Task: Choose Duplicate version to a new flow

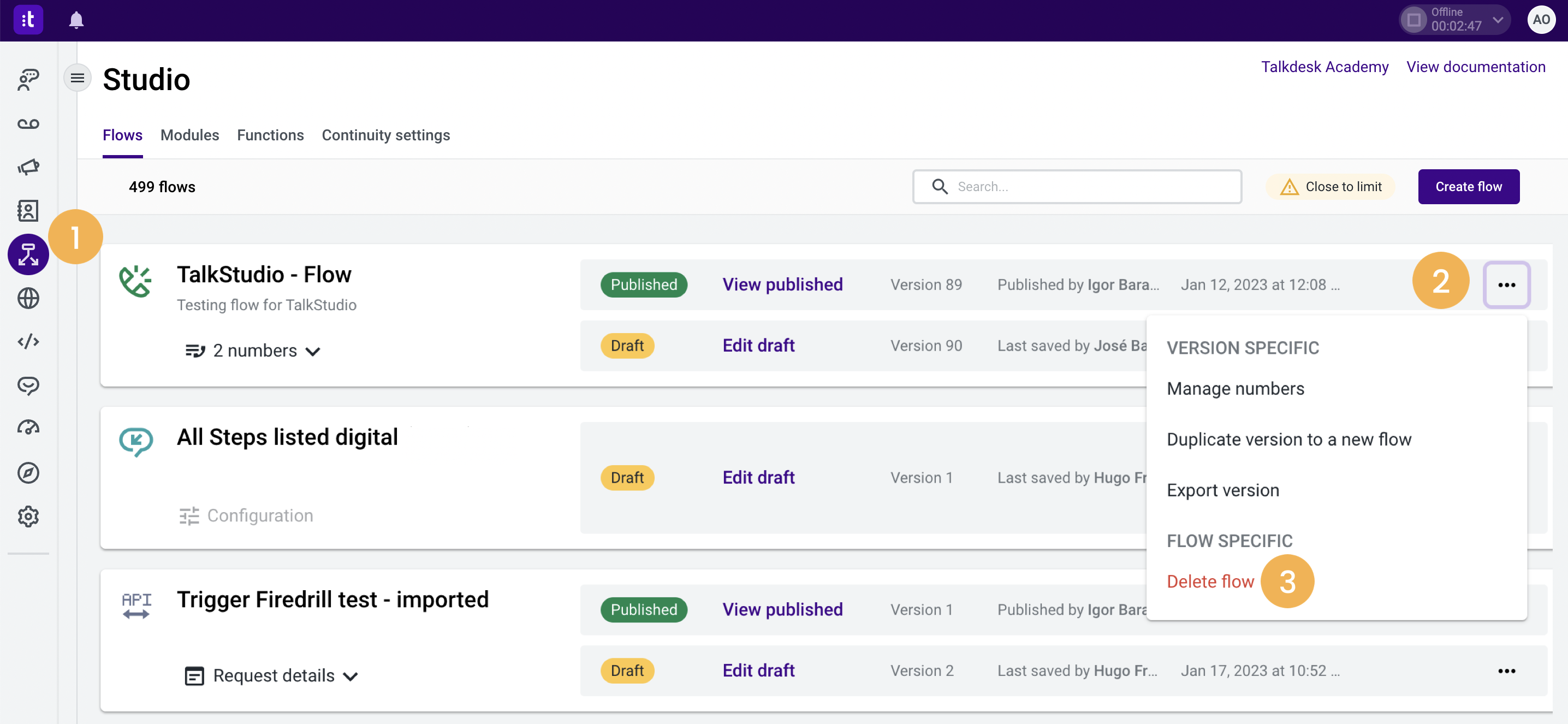Action: 1288,439
